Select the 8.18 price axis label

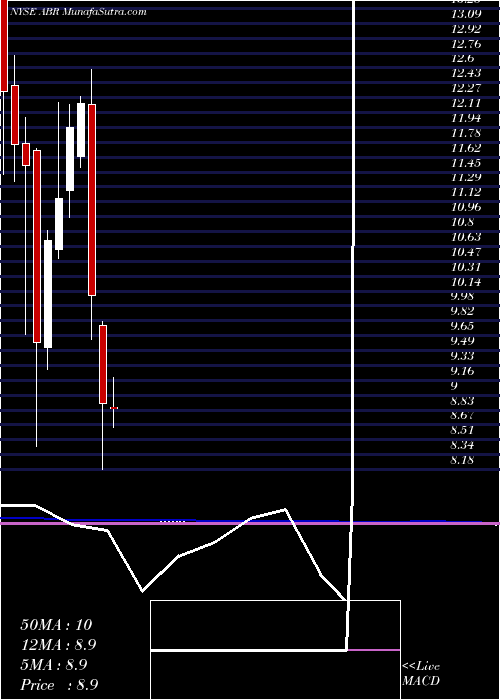pyautogui.click(x=462, y=460)
